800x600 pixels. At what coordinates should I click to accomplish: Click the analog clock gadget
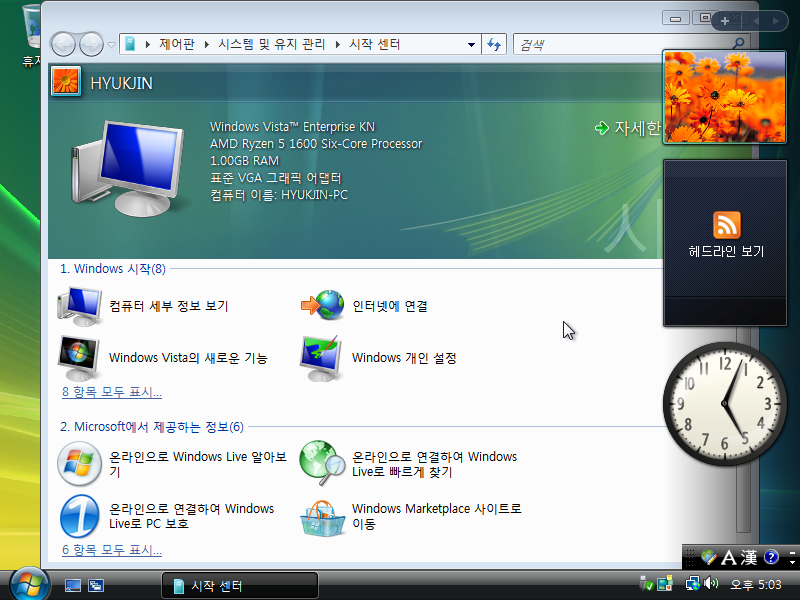(724, 404)
